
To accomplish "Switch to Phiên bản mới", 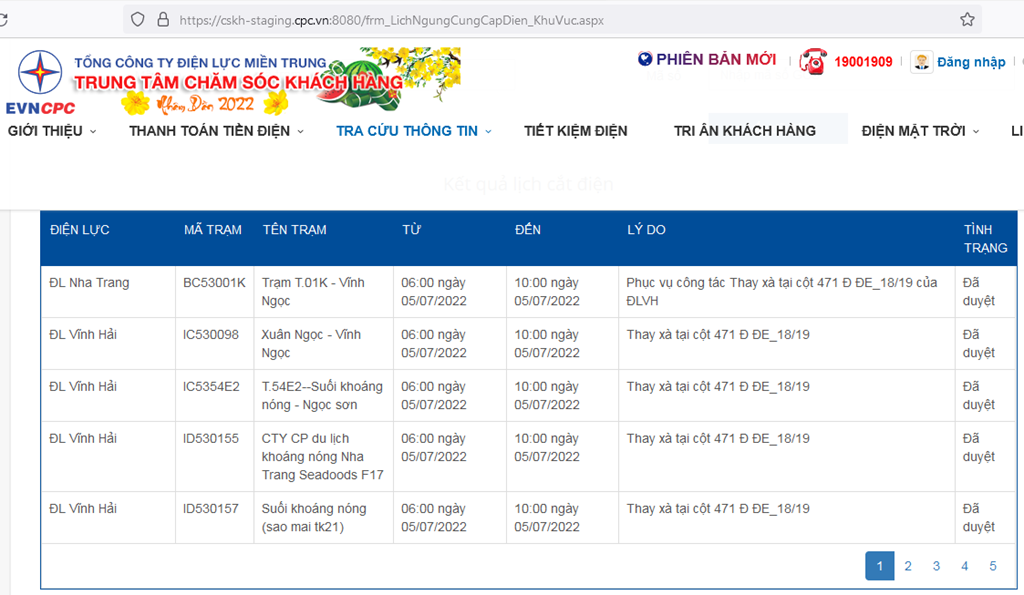I will click(x=716, y=60).
